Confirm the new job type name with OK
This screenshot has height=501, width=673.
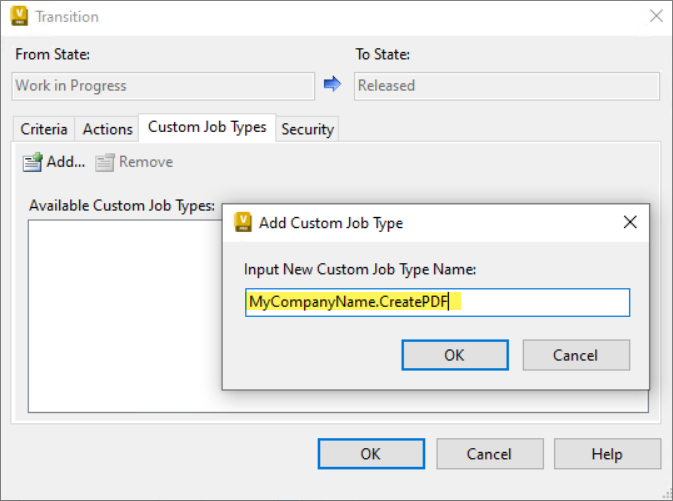point(455,355)
